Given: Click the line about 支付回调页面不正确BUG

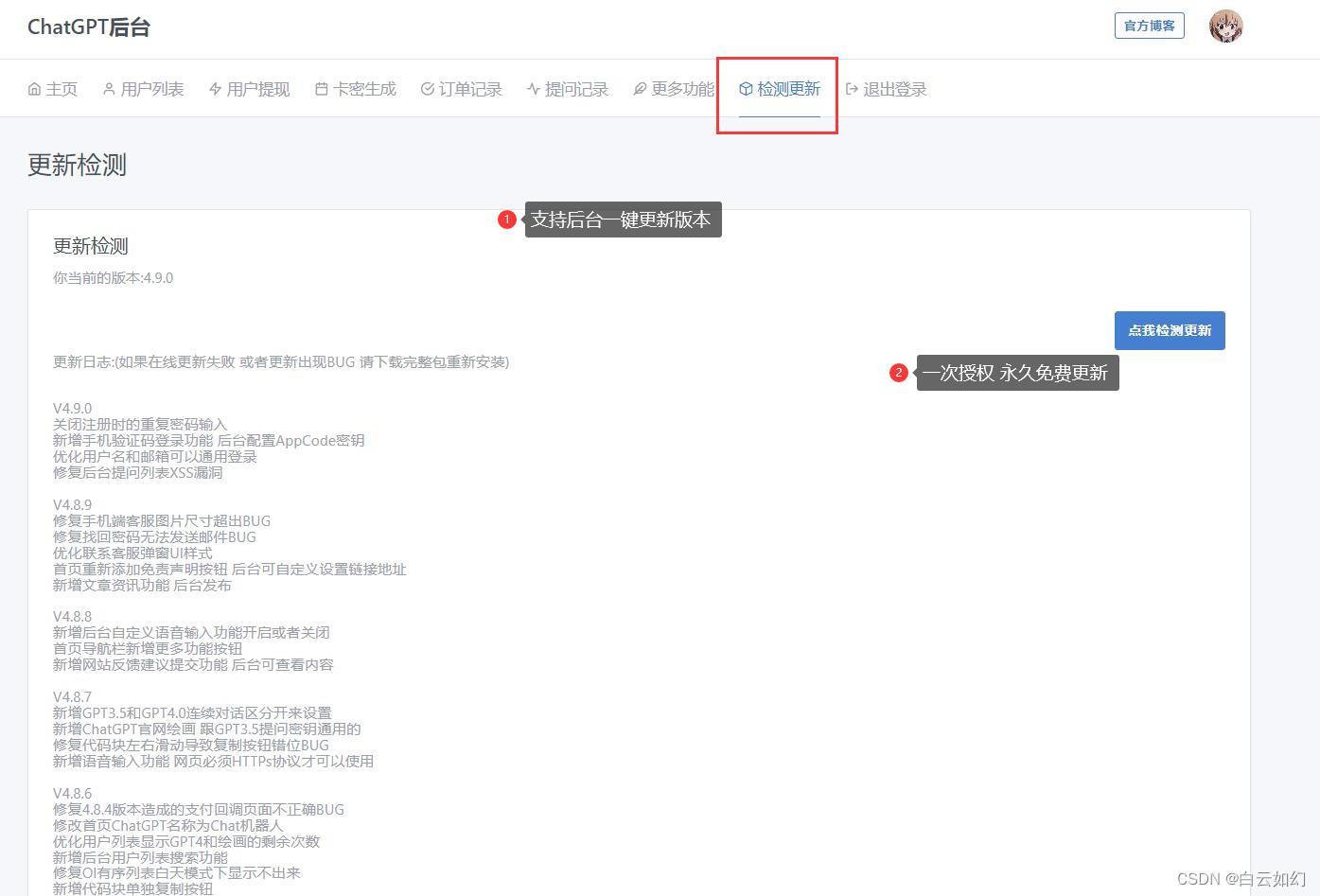Looking at the screenshot, I should pyautogui.click(x=199, y=810).
